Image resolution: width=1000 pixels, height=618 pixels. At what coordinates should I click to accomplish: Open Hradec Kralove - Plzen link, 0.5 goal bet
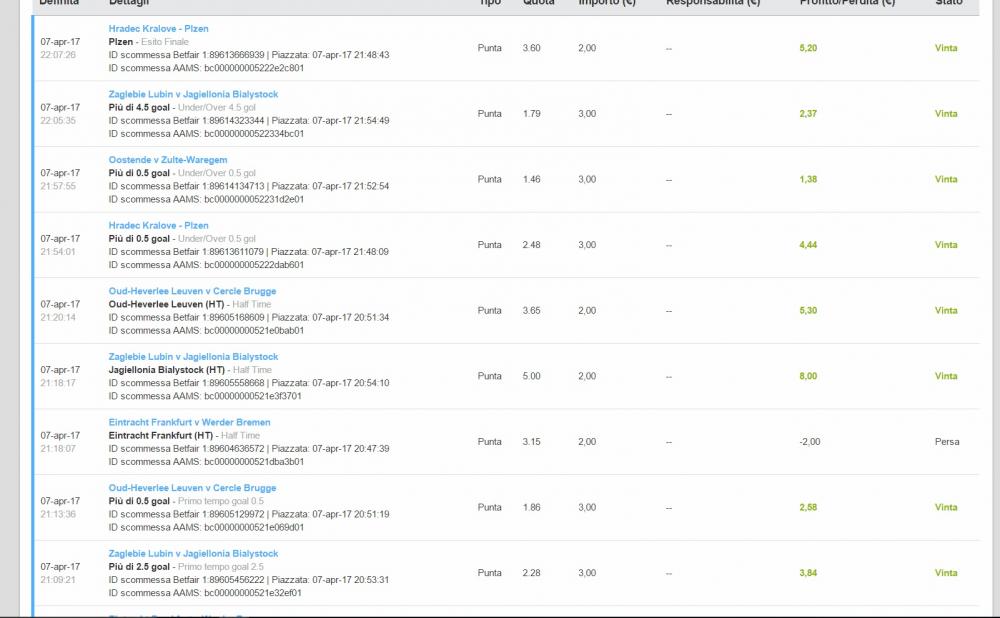[x=158, y=226]
